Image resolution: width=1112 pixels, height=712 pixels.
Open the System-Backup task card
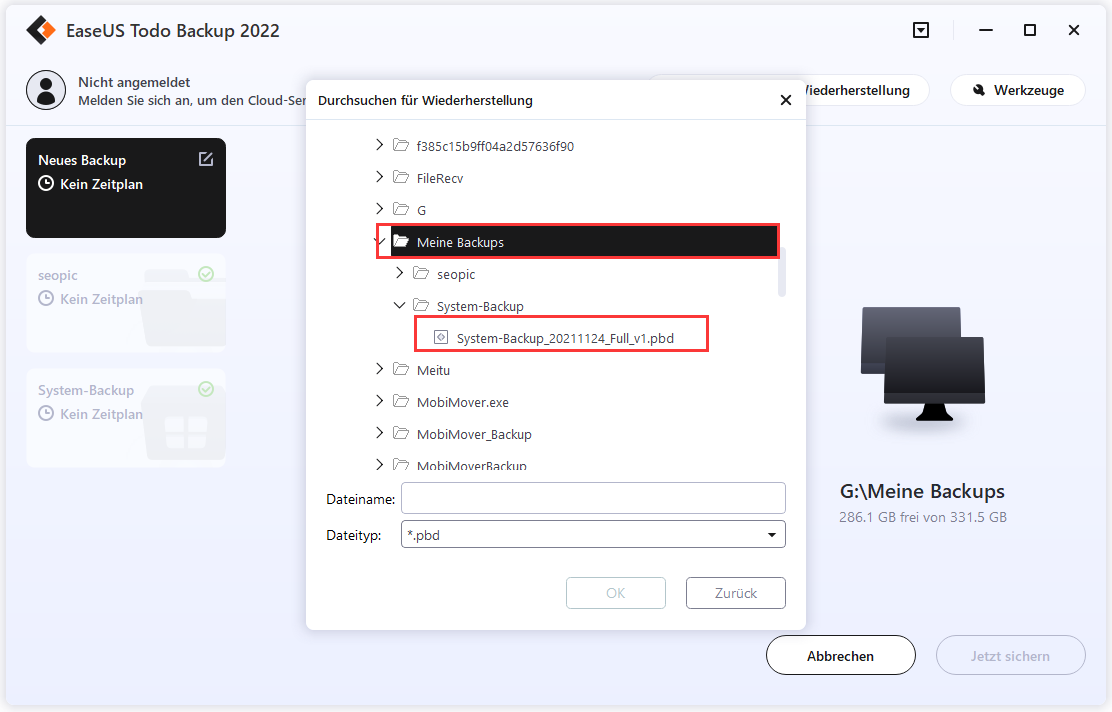click(126, 418)
